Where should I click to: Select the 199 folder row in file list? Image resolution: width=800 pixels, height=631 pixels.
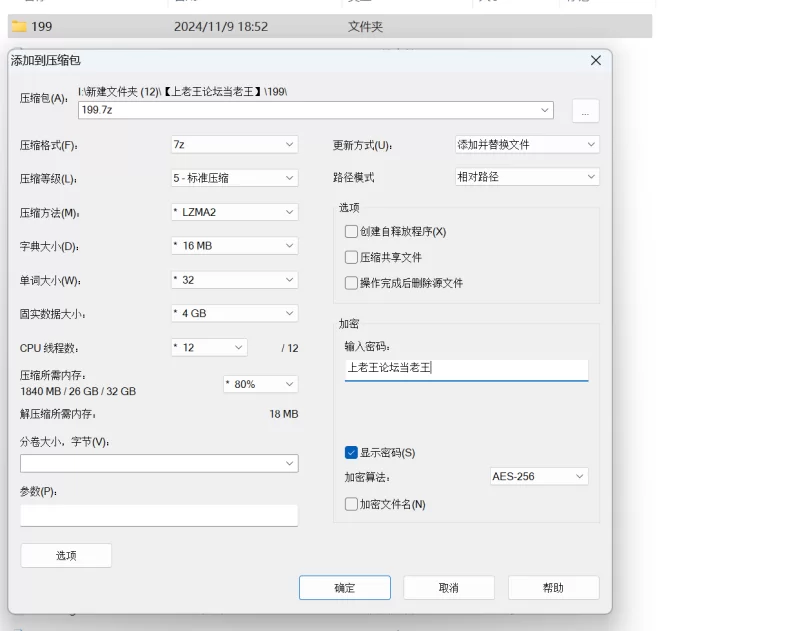(x=330, y=26)
